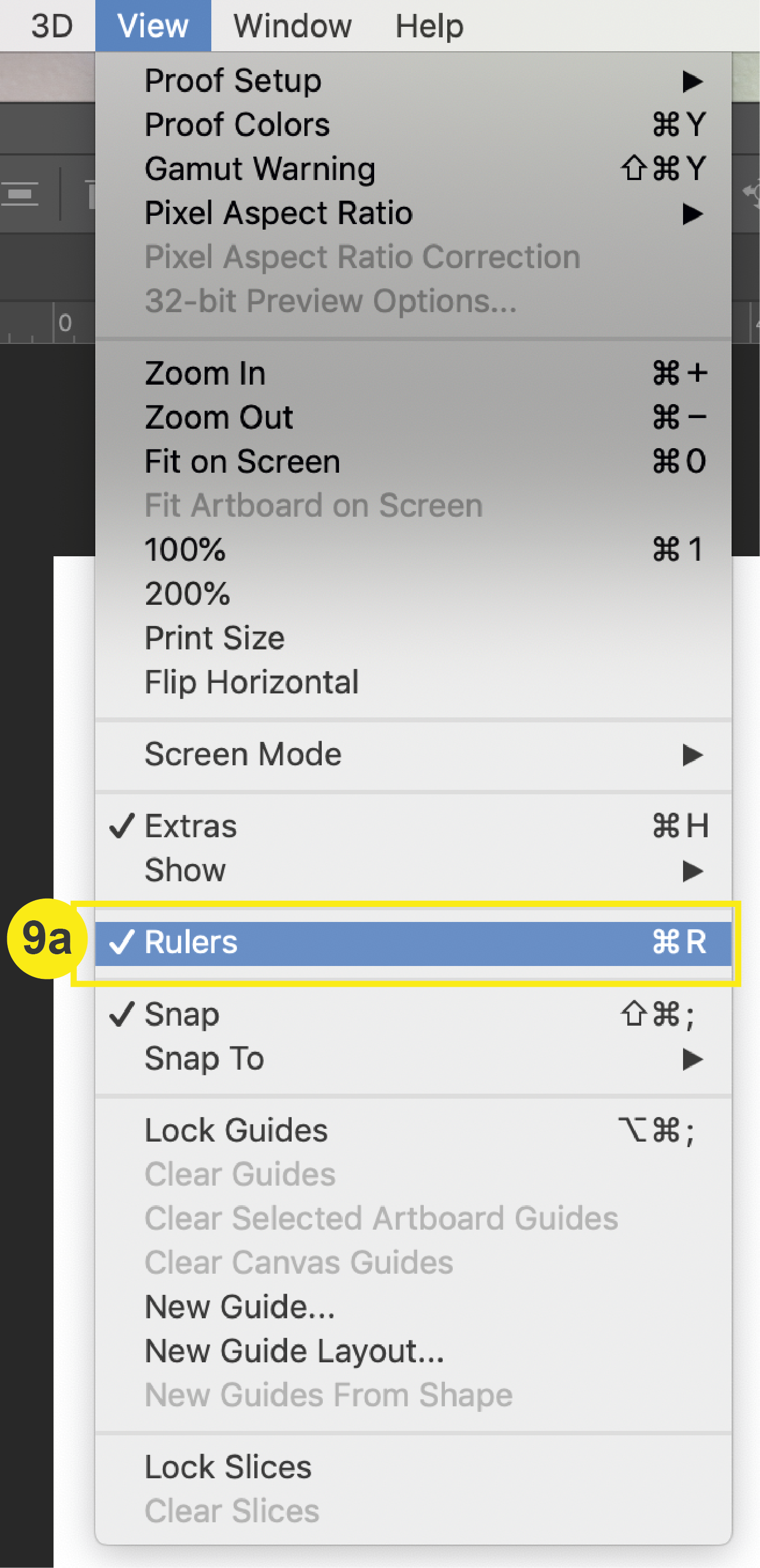Screen dimensions: 760x1568
Task: Open the Pixel Aspect Ratio submenu
Action: tap(692, 213)
